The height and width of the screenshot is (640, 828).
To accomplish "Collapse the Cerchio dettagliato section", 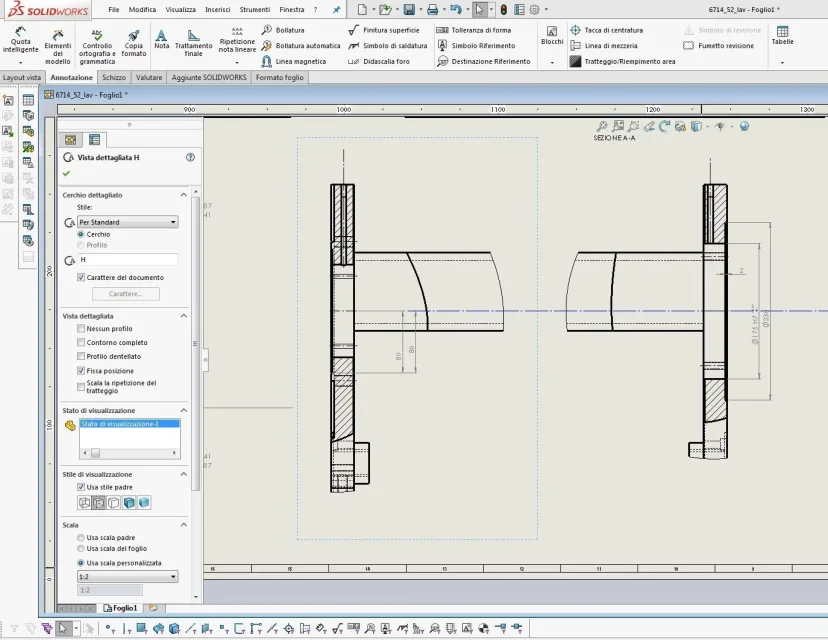I will tap(184, 195).
